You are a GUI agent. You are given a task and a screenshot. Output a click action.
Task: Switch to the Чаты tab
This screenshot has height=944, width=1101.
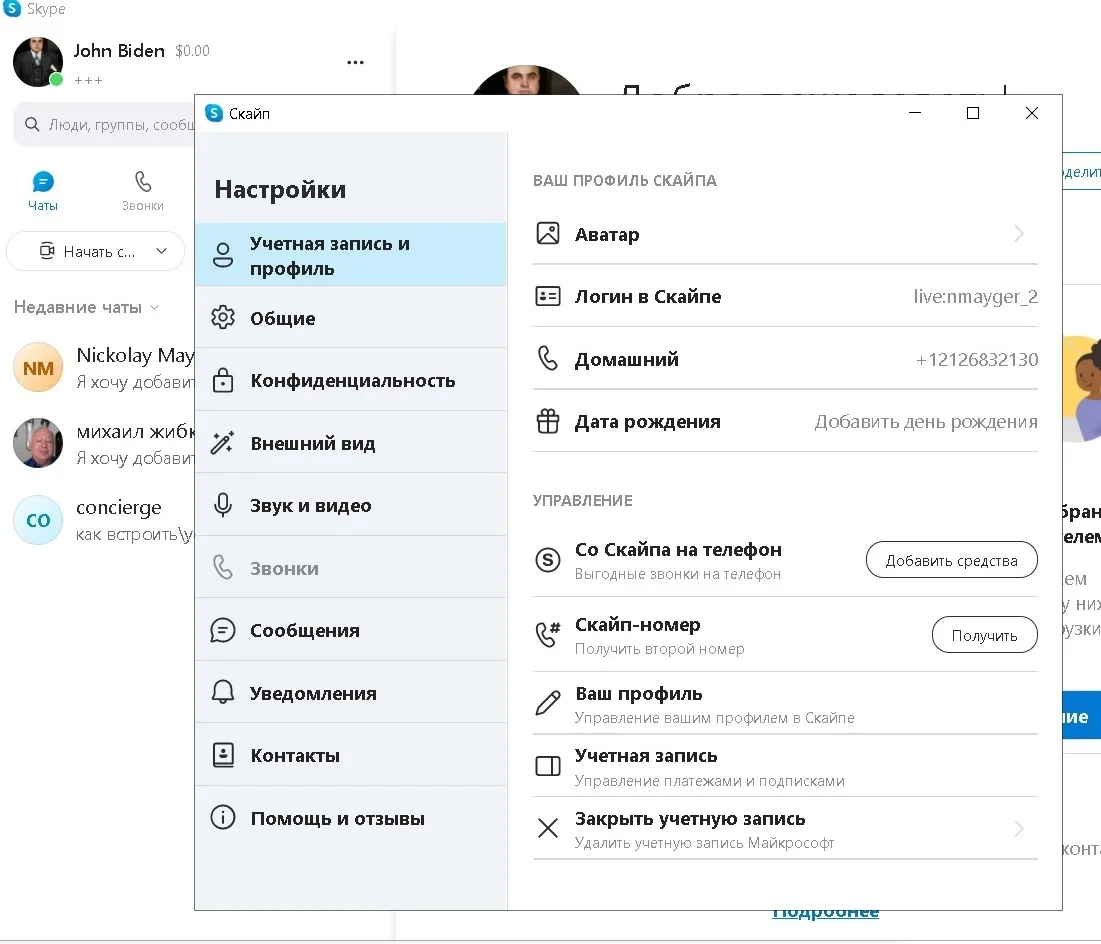tap(43, 191)
